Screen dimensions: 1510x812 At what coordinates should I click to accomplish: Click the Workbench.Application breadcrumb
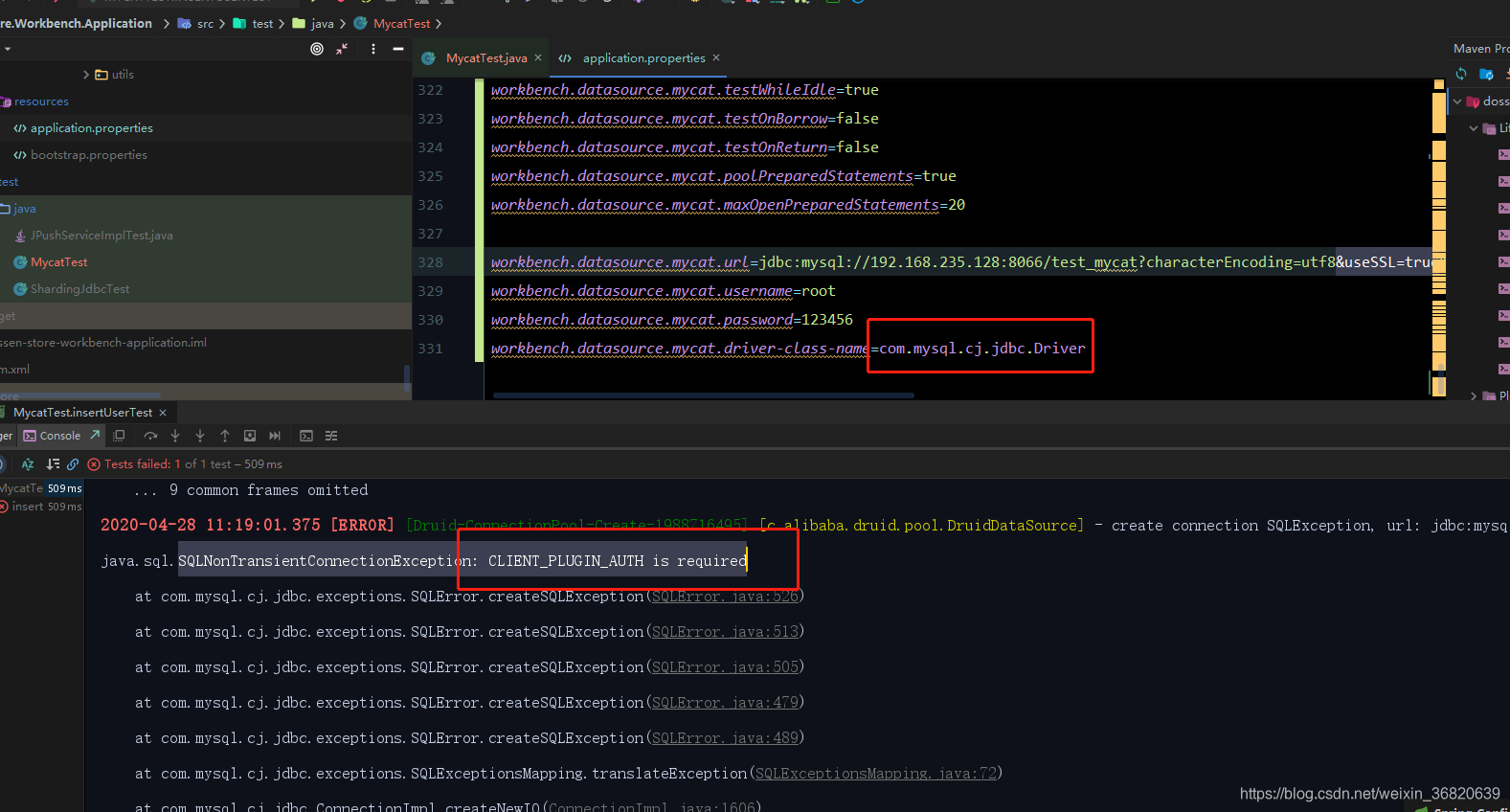click(77, 24)
